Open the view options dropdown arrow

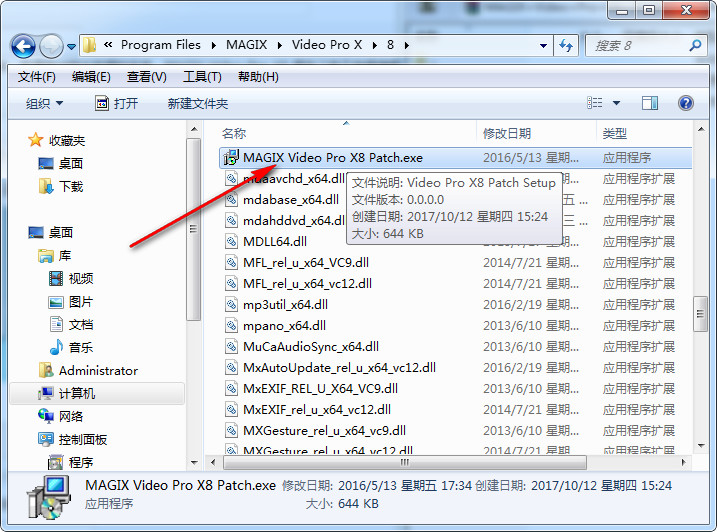(616, 103)
